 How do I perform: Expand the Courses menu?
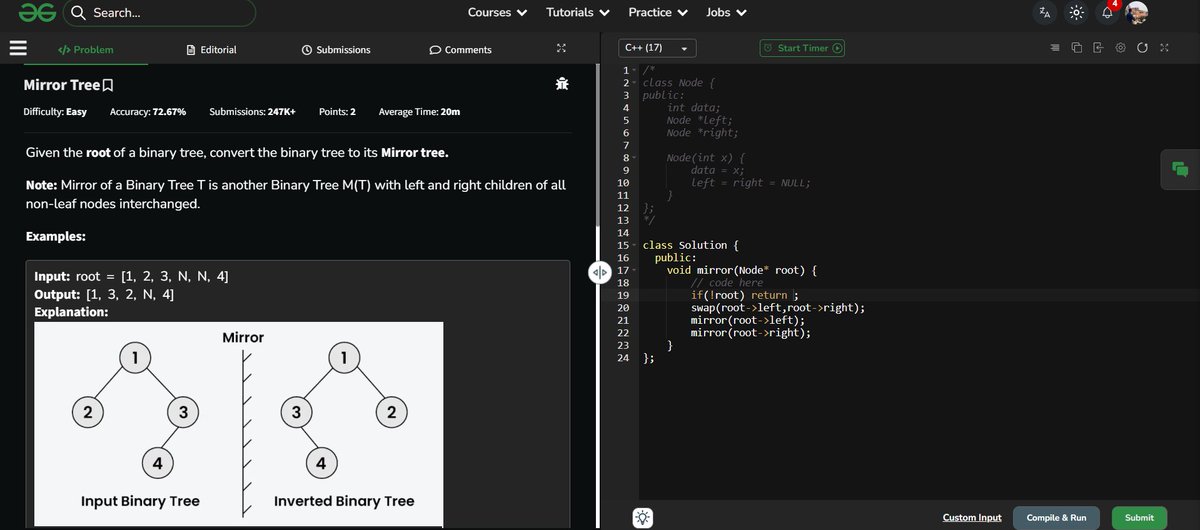pyautogui.click(x=496, y=13)
